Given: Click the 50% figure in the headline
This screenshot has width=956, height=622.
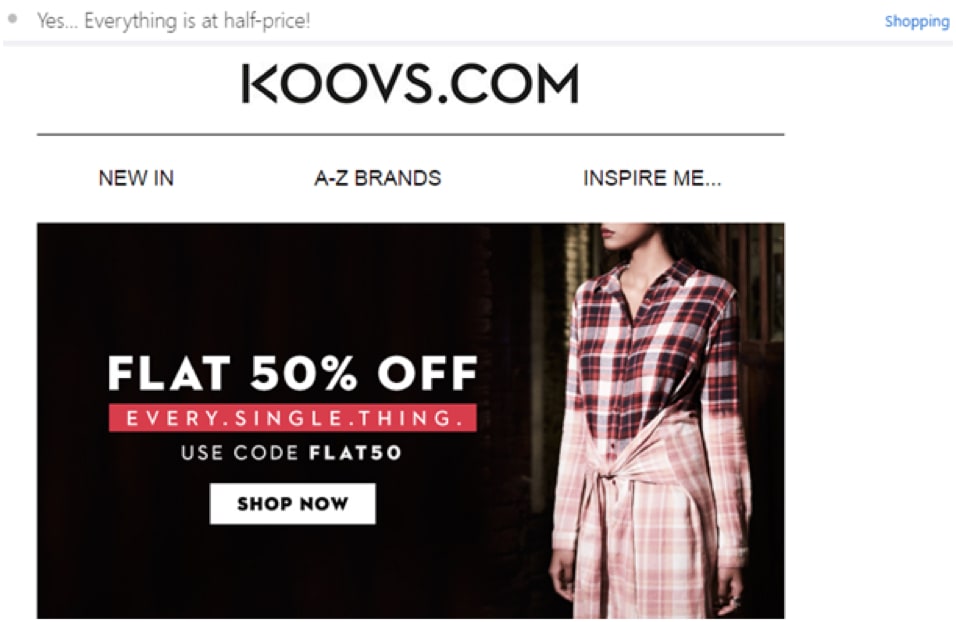Looking at the screenshot, I should (x=304, y=373).
